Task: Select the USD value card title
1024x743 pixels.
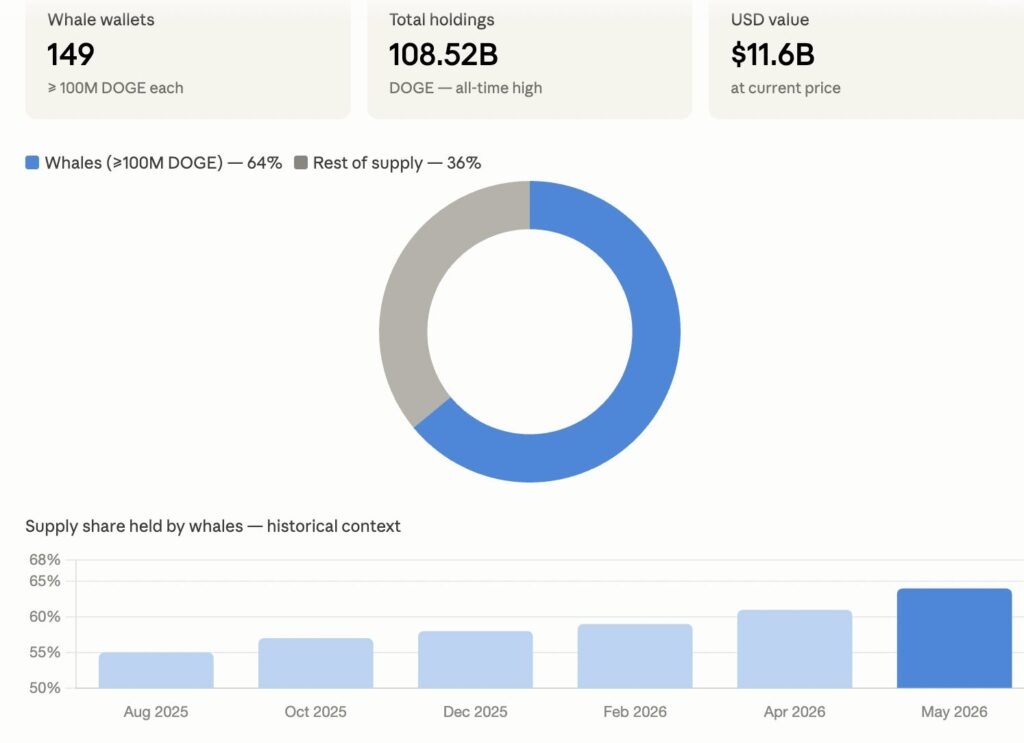Action: tap(770, 20)
